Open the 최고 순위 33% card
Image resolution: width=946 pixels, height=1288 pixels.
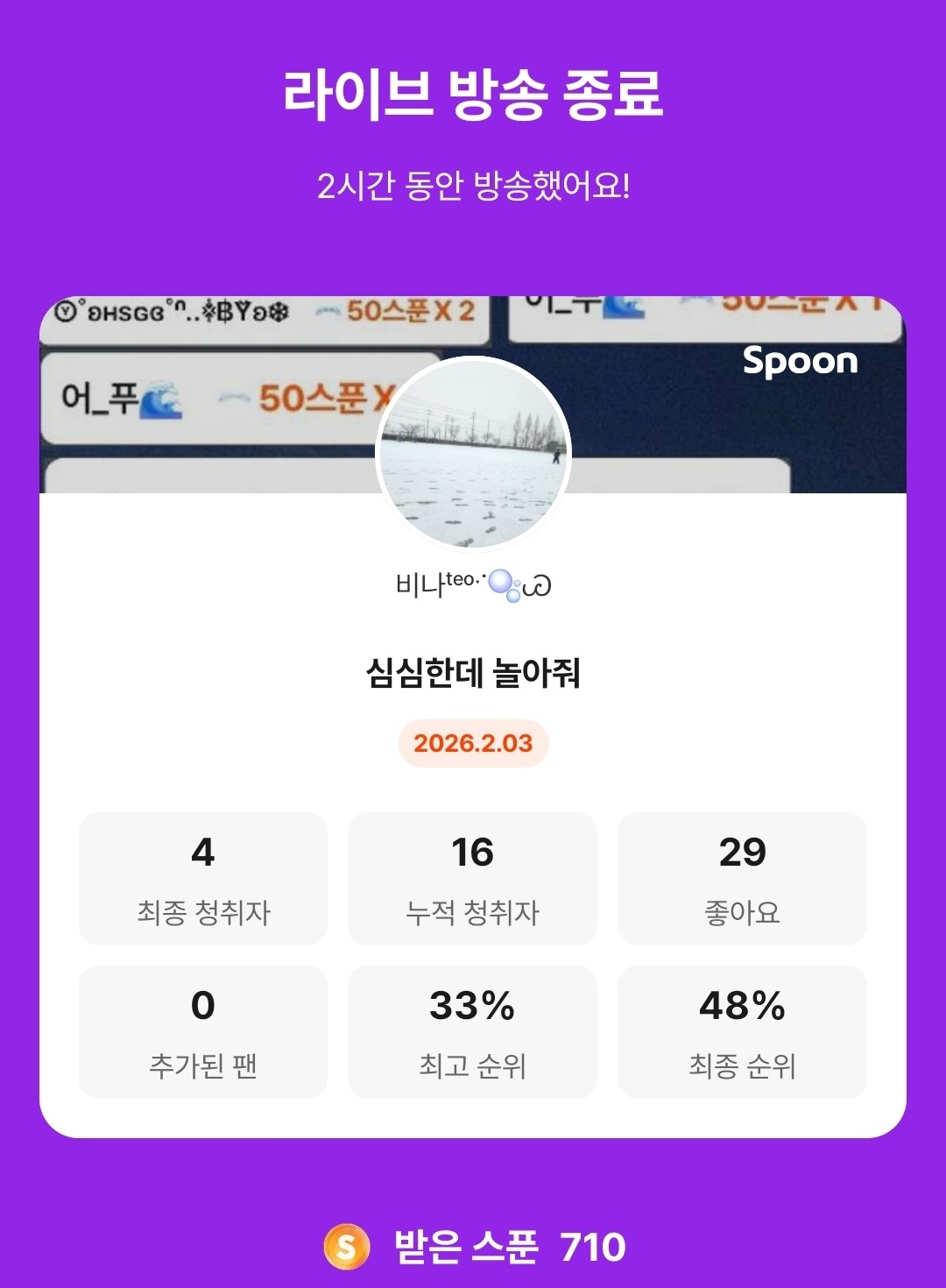coord(473,1031)
